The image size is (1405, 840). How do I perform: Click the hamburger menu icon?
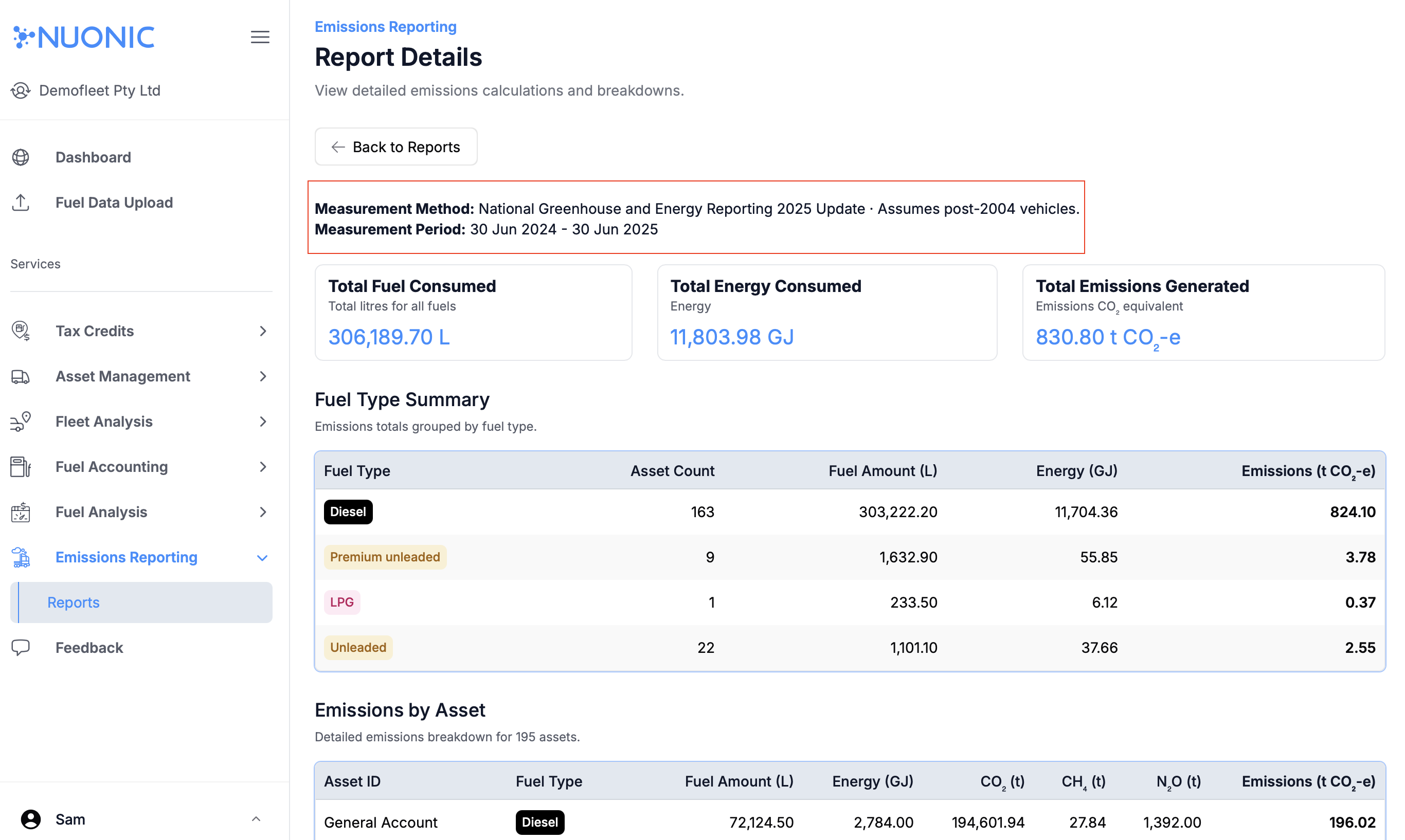point(260,37)
